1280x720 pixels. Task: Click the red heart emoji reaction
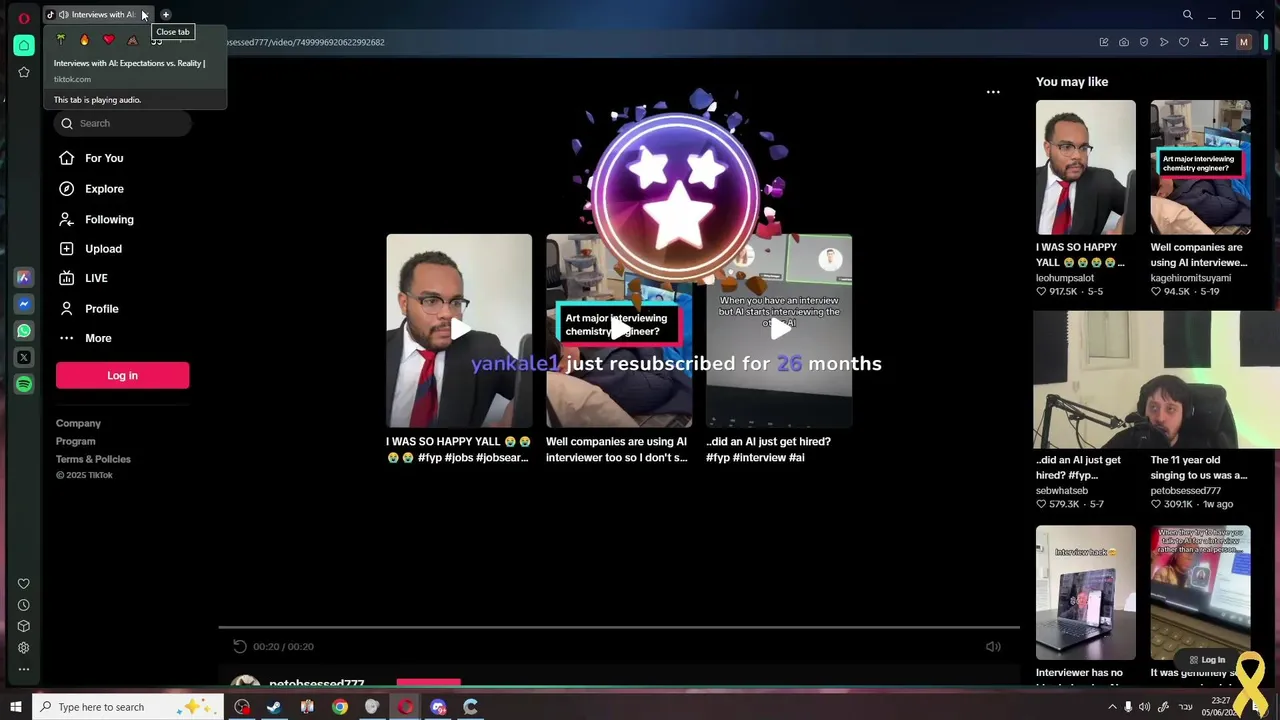tap(109, 40)
